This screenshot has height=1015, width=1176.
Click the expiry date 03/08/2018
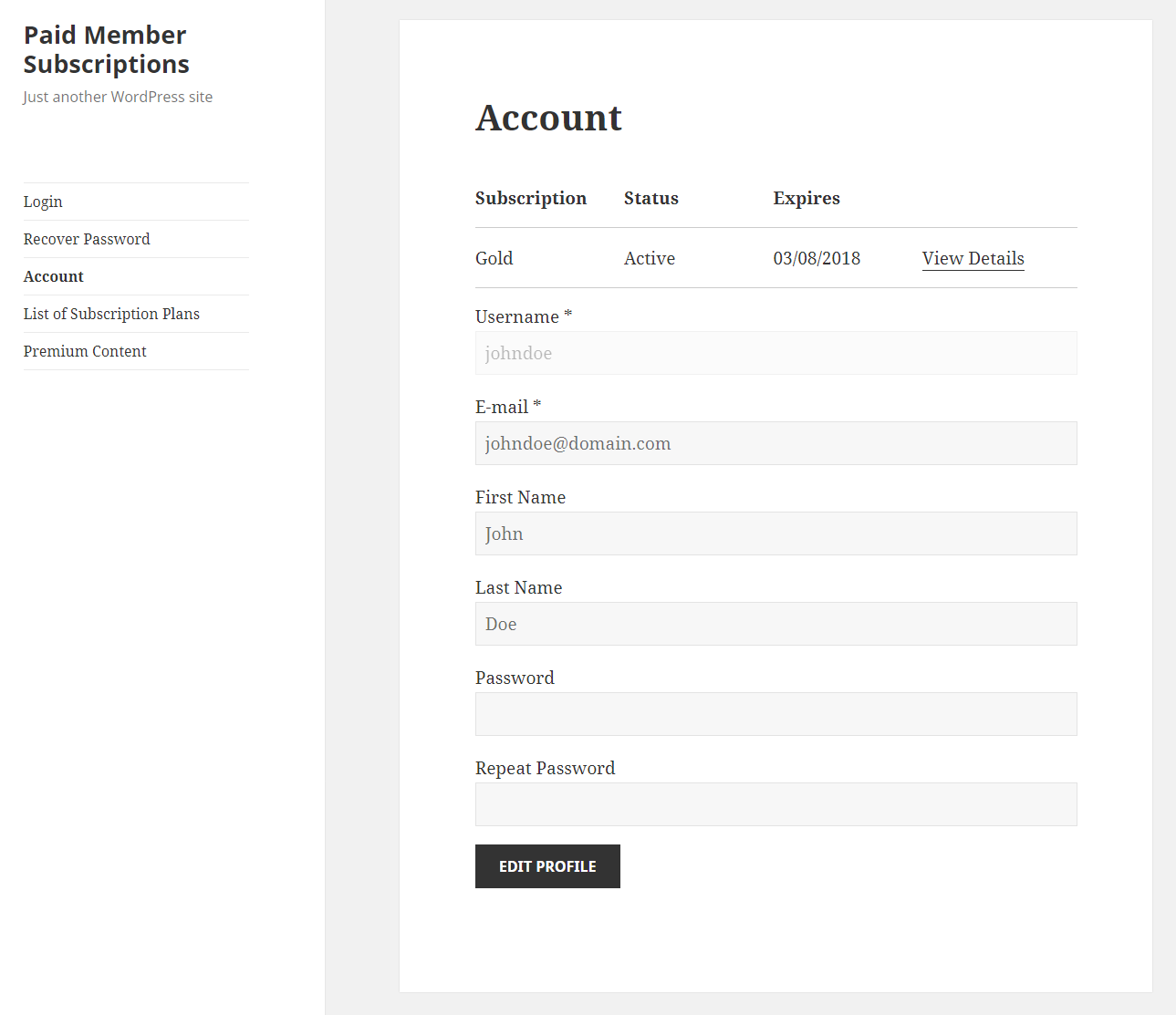tap(817, 258)
